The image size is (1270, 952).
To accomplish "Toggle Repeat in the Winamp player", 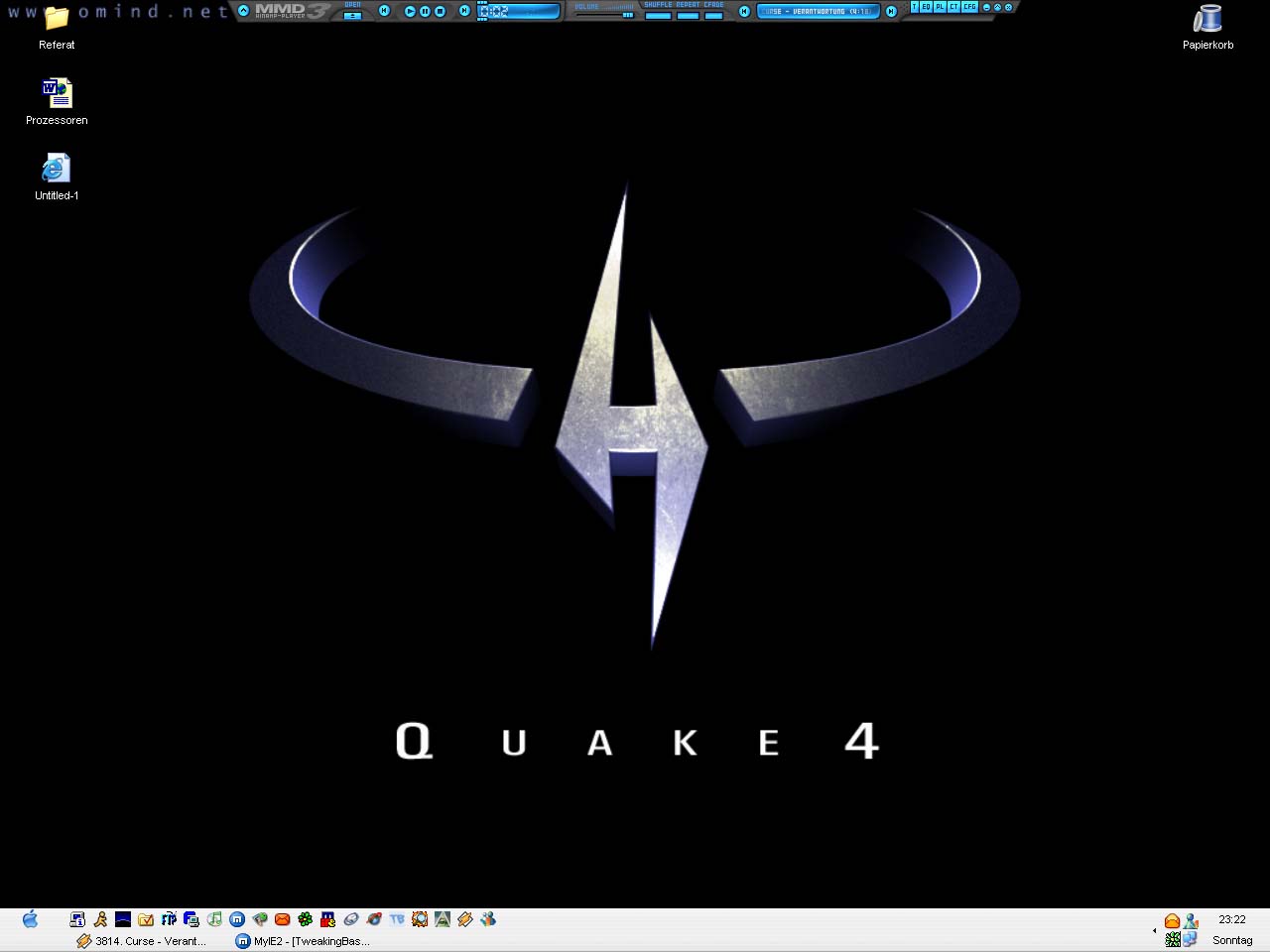I will (x=688, y=15).
